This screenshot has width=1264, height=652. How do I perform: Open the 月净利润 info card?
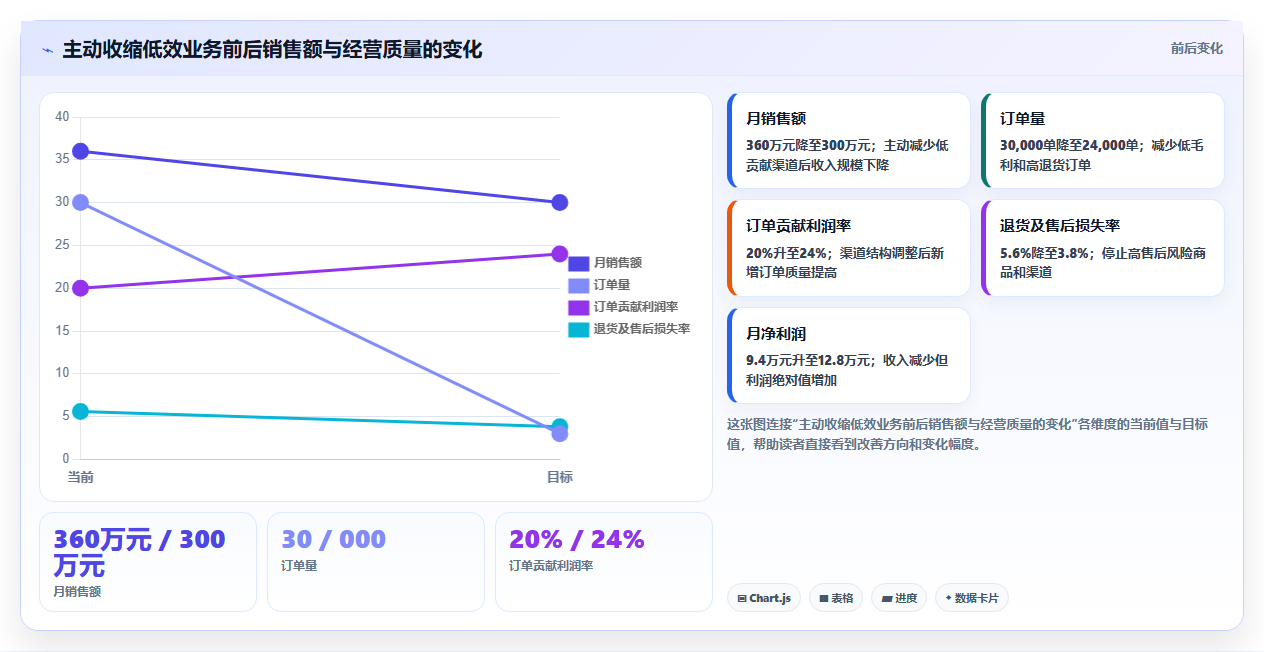[849, 355]
